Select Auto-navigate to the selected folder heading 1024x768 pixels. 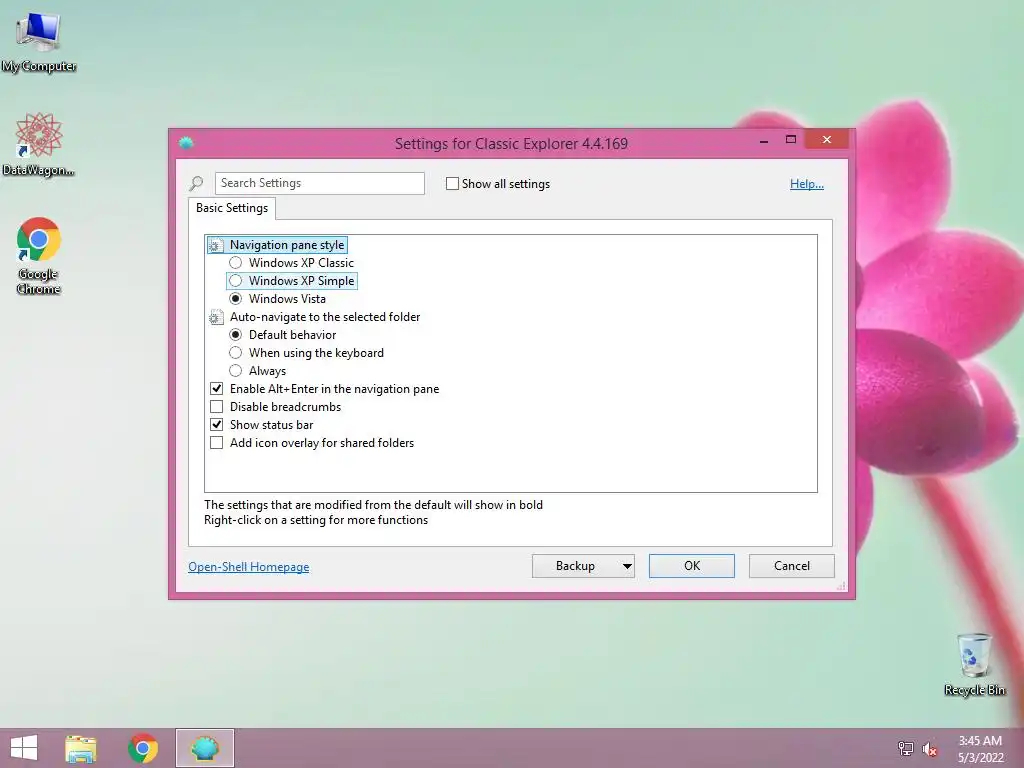coord(325,317)
